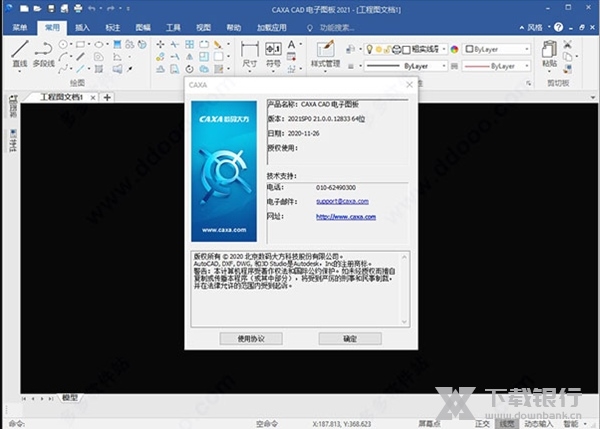Switch to the 视图 ribbon tab

pyautogui.click(x=203, y=27)
